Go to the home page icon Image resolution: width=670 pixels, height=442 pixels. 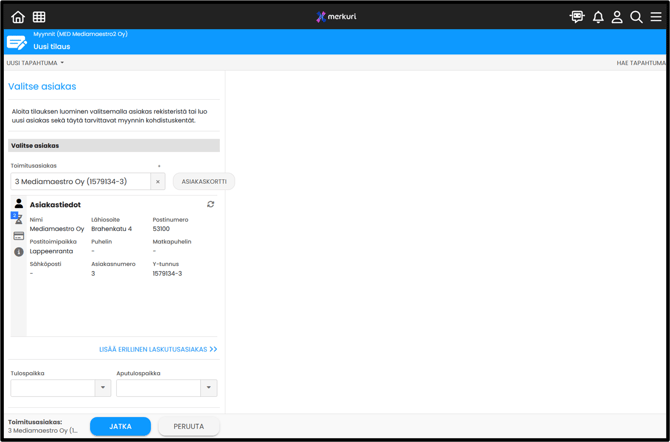tap(18, 17)
